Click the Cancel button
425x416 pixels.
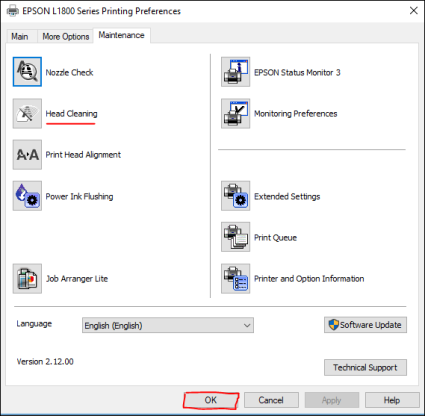click(x=271, y=400)
